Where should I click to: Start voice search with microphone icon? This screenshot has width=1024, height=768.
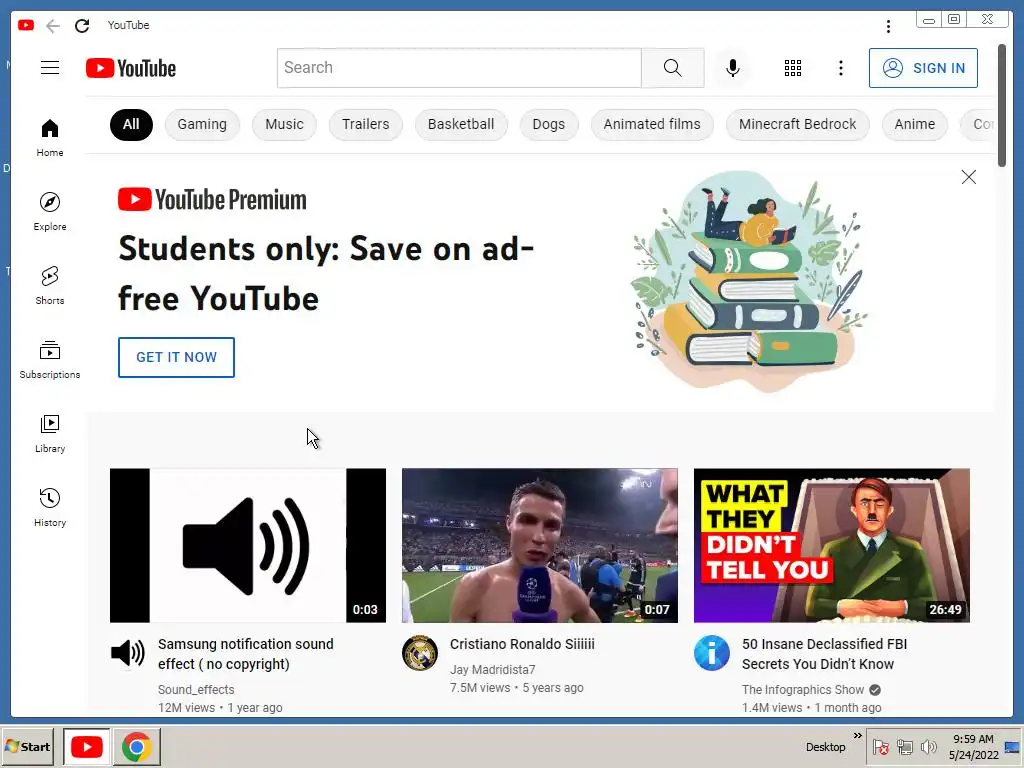click(x=733, y=68)
